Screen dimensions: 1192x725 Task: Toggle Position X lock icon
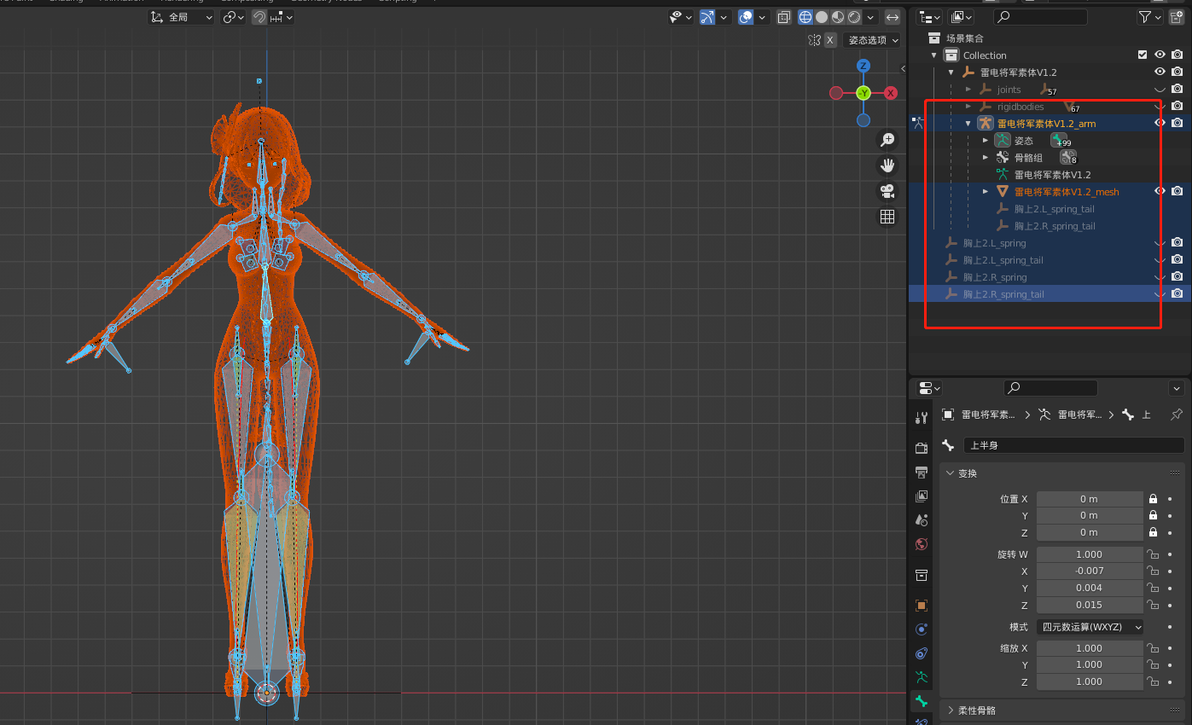pyautogui.click(x=1153, y=499)
